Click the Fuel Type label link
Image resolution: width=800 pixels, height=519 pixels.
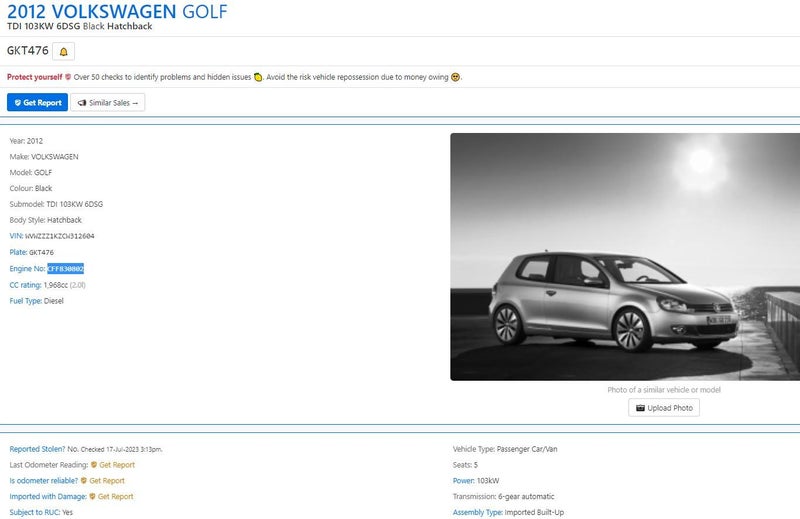pyautogui.click(x=26, y=301)
